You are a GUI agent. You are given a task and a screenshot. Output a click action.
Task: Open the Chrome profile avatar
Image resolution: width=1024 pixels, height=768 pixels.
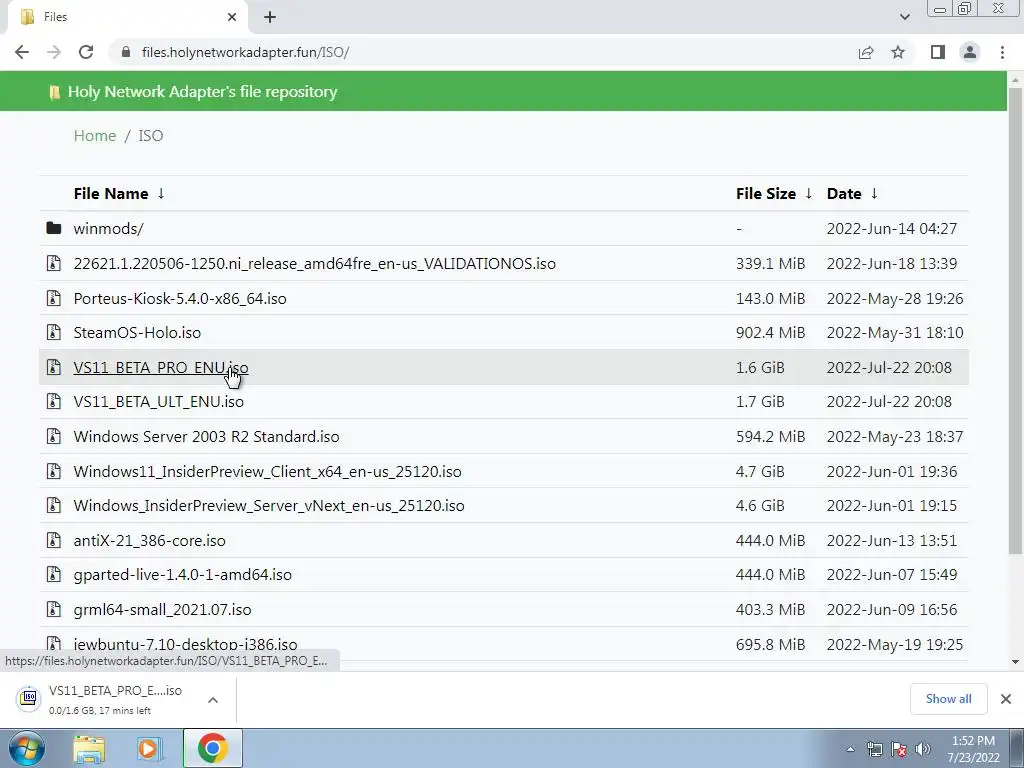970,52
